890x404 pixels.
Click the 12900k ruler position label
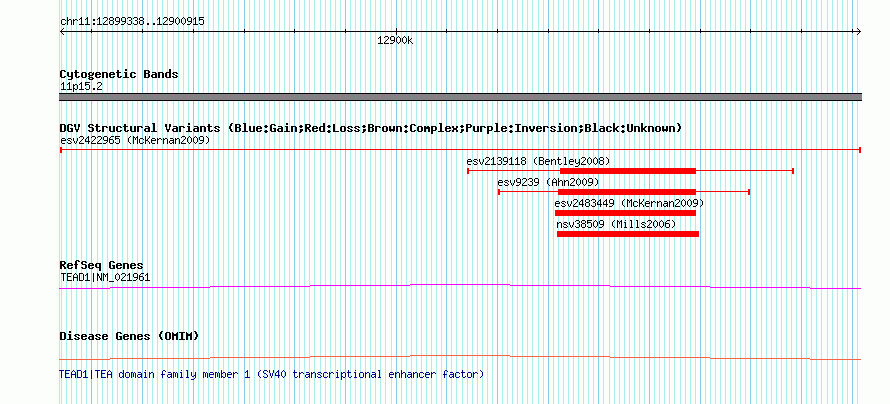coord(395,41)
